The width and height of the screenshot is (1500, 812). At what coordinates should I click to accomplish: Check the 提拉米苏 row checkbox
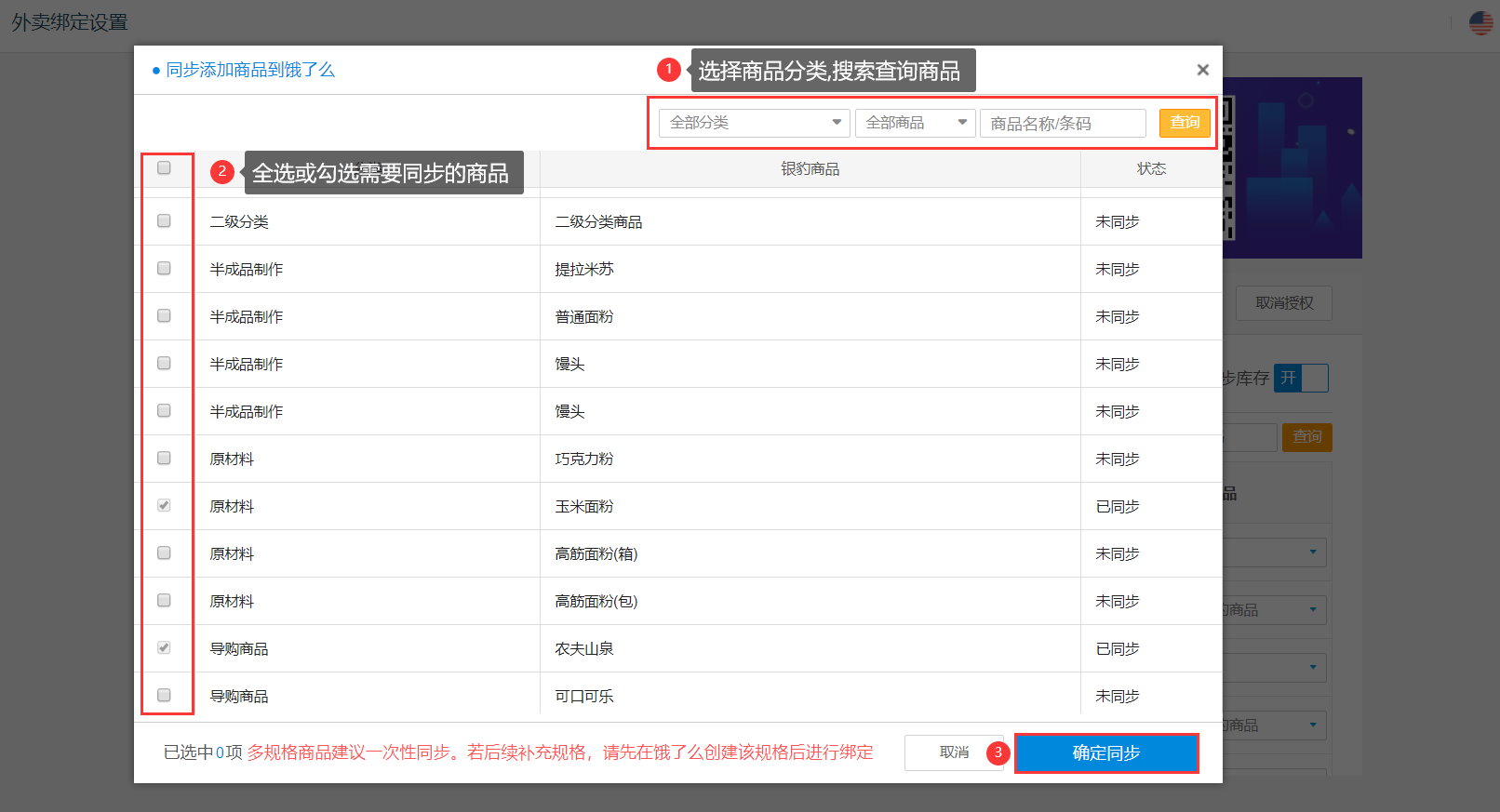pyautogui.click(x=164, y=269)
